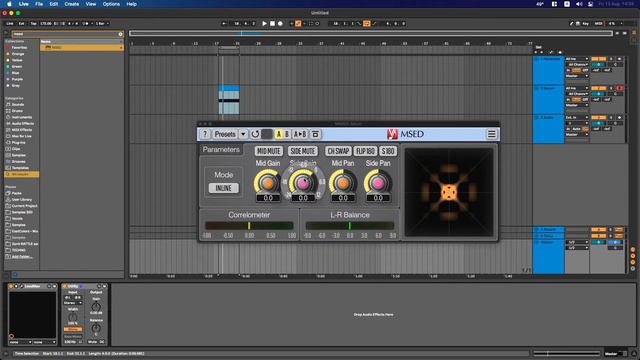Toggle the Key map mode button
The image size is (640, 360).
coord(585,24)
